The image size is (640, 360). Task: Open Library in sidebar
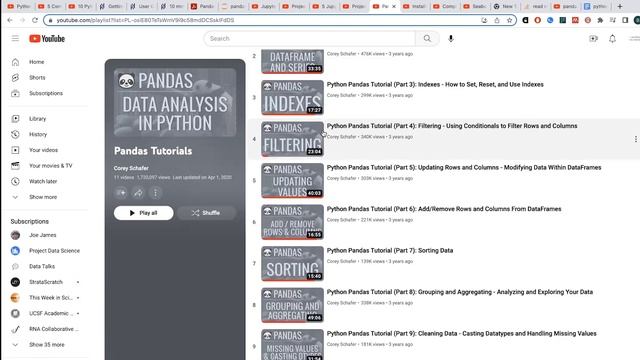pos(37,119)
